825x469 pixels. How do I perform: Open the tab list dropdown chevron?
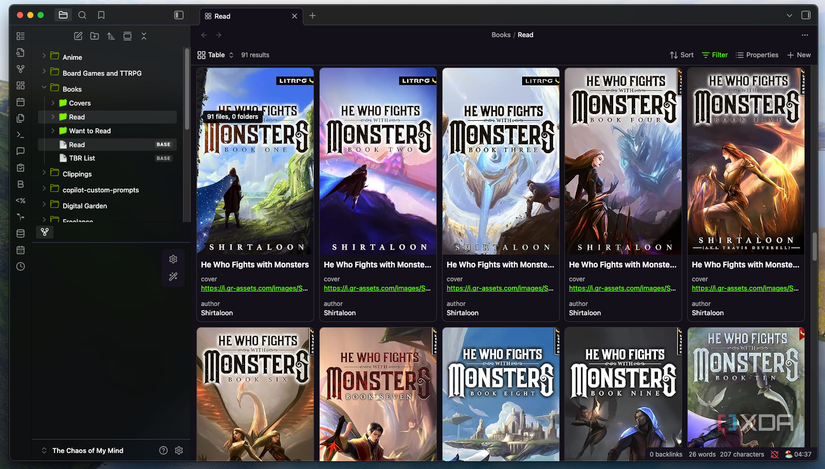pyautogui.click(x=789, y=15)
